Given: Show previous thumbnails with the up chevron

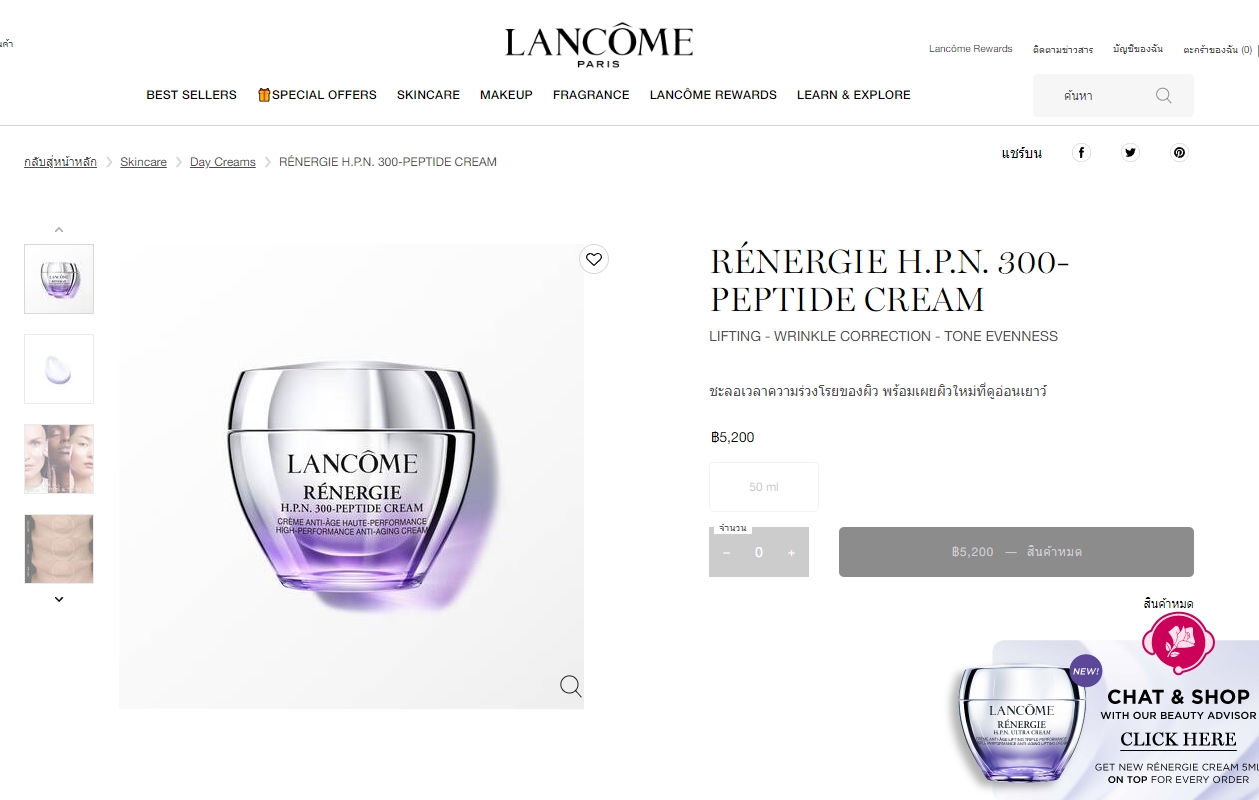Looking at the screenshot, I should point(59,229).
